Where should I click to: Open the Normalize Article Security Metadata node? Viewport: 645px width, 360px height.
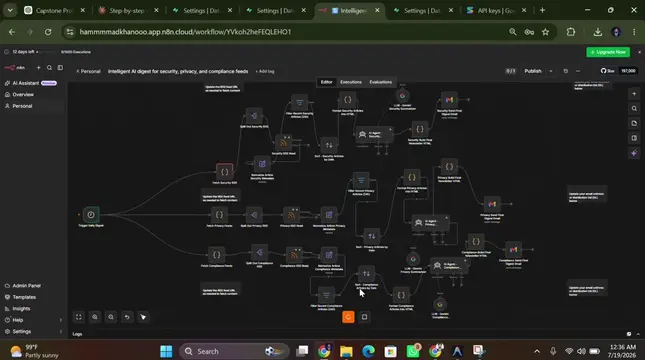click(x=262, y=164)
